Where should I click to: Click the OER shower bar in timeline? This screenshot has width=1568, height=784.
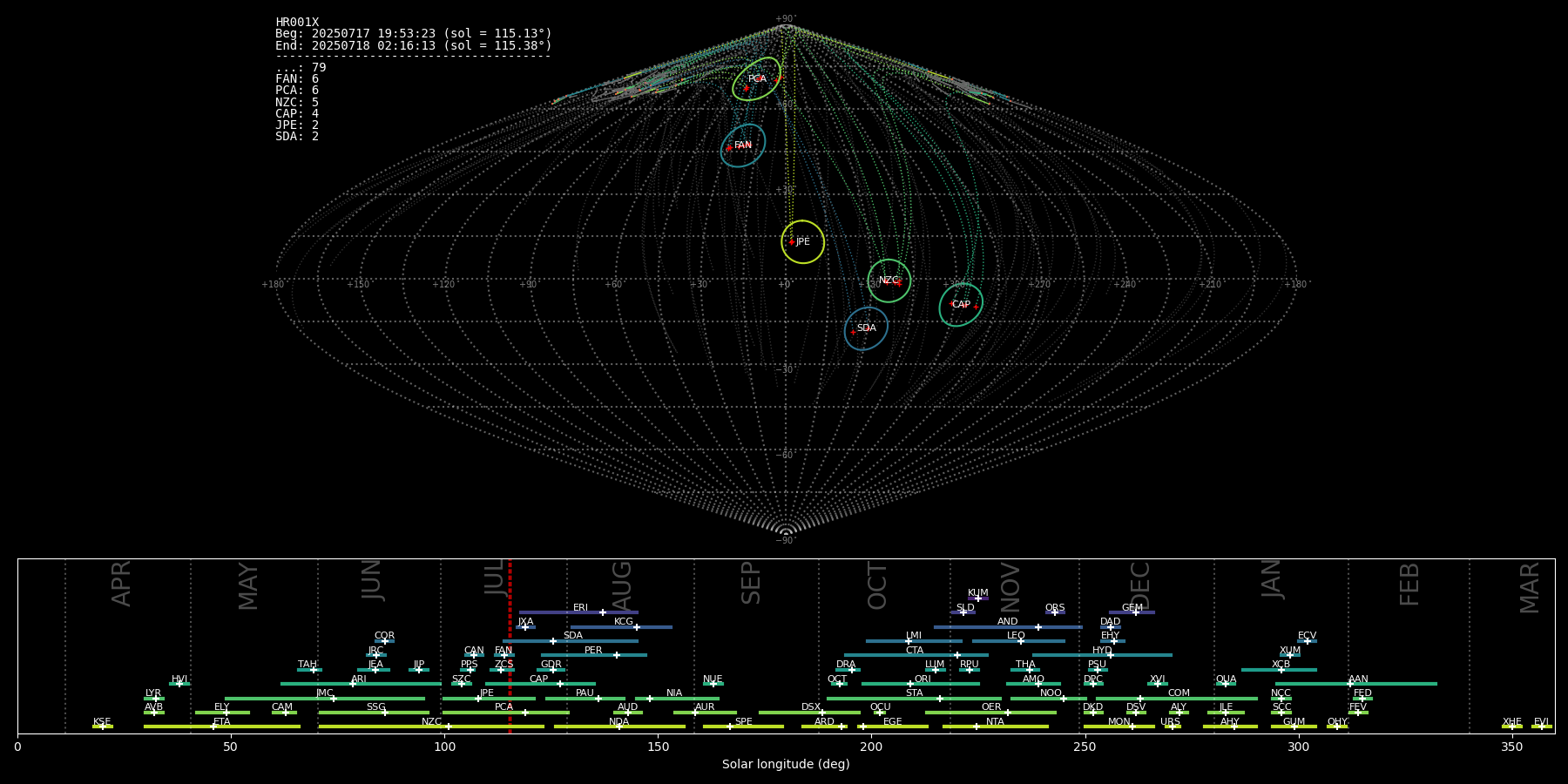990,713
